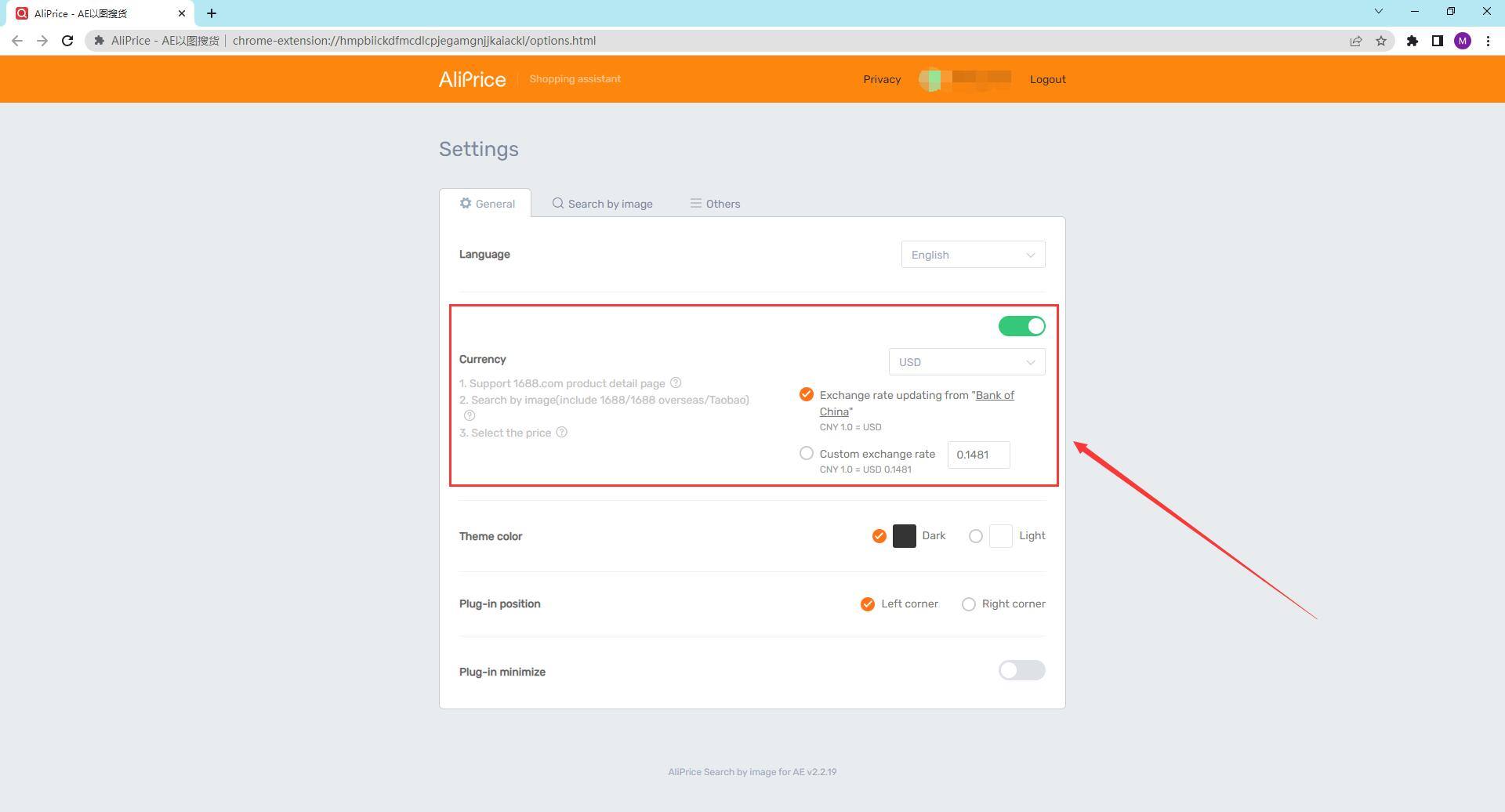Viewport: 1505px width, 812px height.
Task: Choose Left corner plug-in position
Action: click(867, 604)
